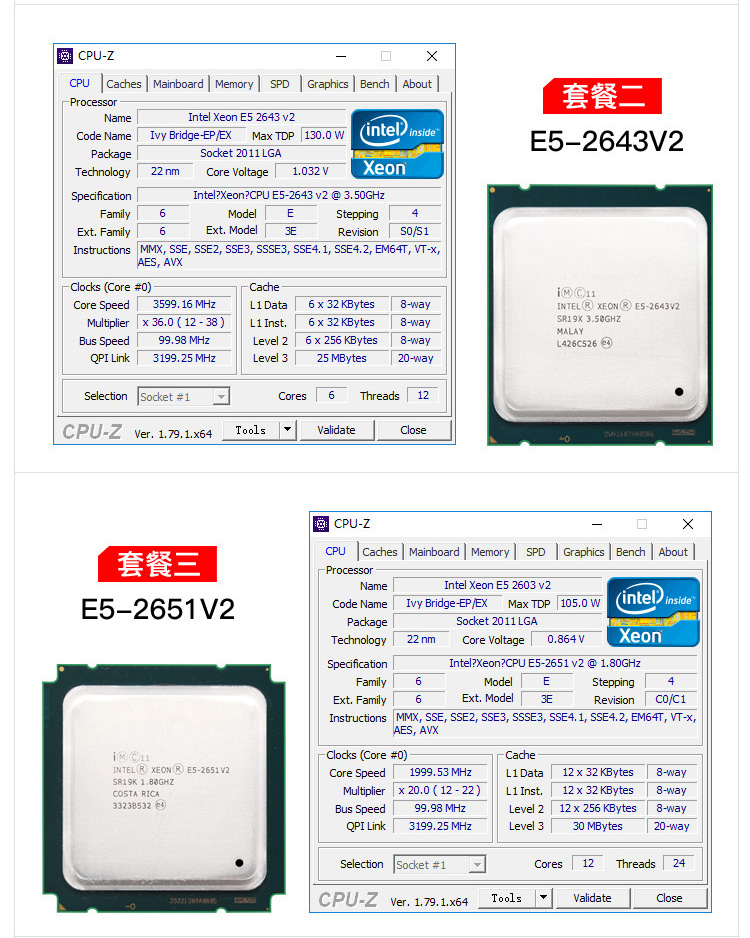Minimize the upper CPU-Z window

342,56
